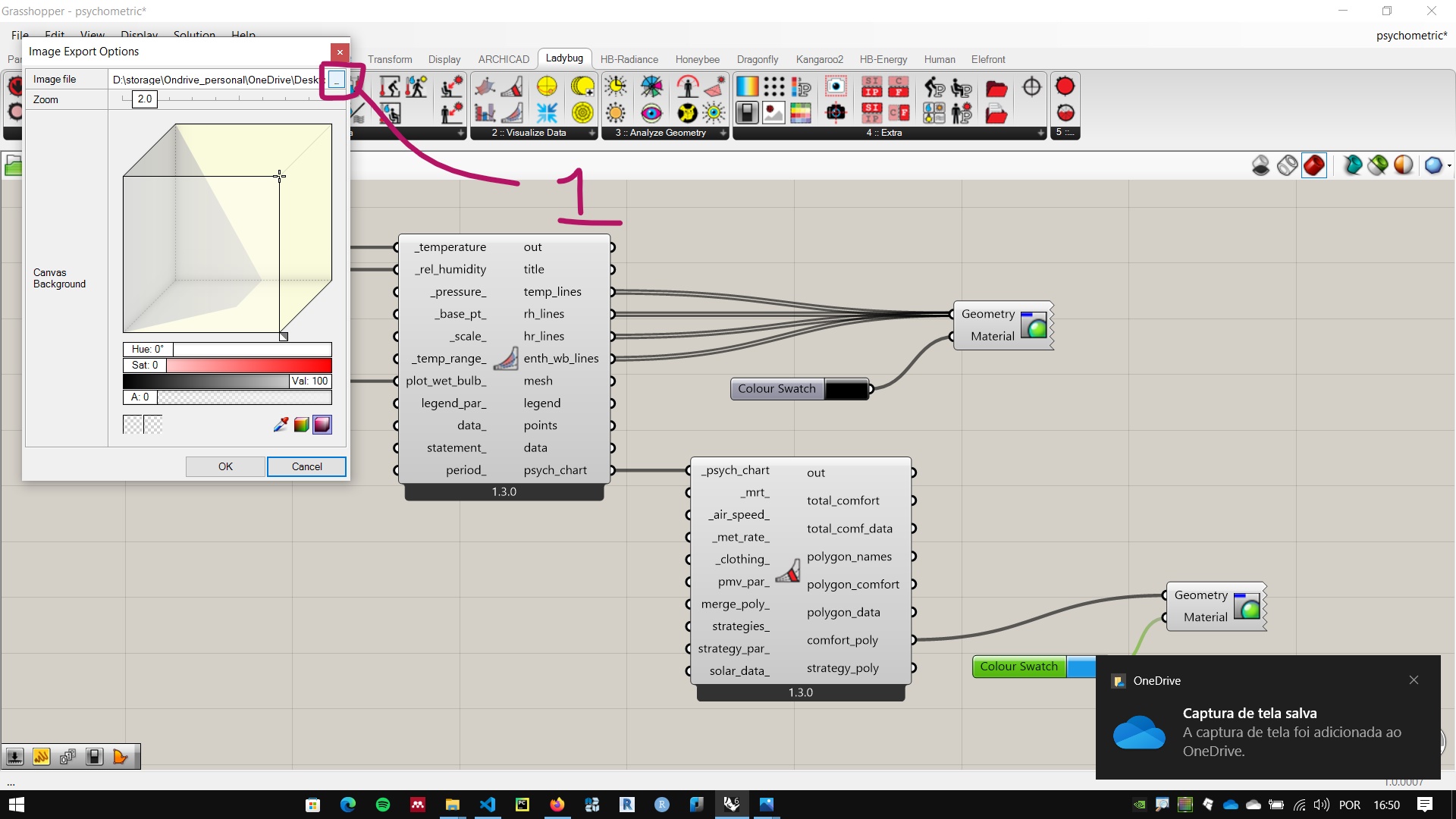Expand the psych_chart output parameter
Viewport: 1456px width, 819px height.
pos(612,470)
